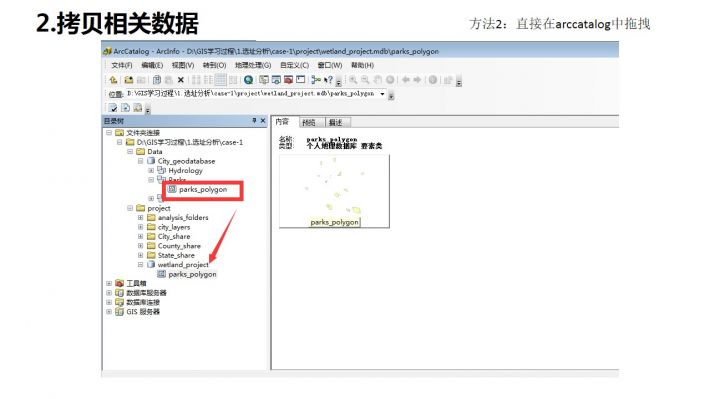Click the What's This help pointer icon
Image resolution: width=710 pixels, height=399 pixels.
click(x=328, y=80)
